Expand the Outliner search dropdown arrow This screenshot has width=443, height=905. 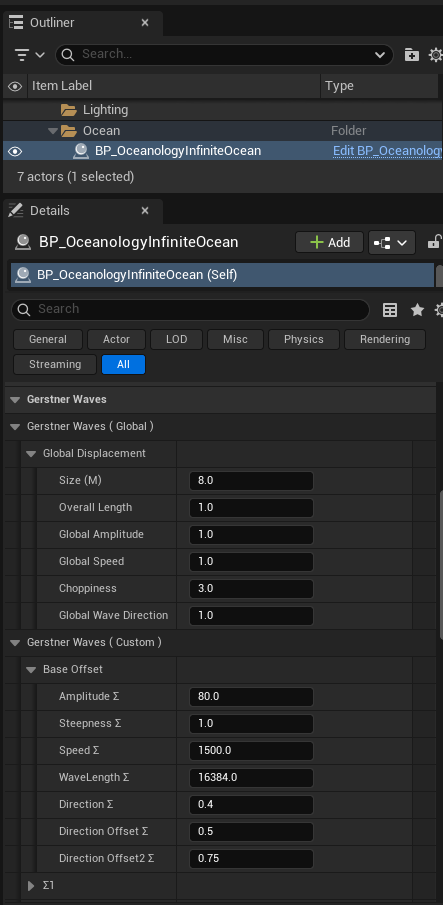pos(380,55)
